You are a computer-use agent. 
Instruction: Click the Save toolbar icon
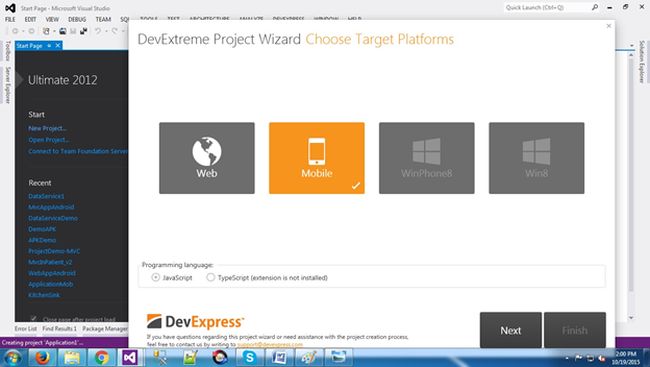73,31
